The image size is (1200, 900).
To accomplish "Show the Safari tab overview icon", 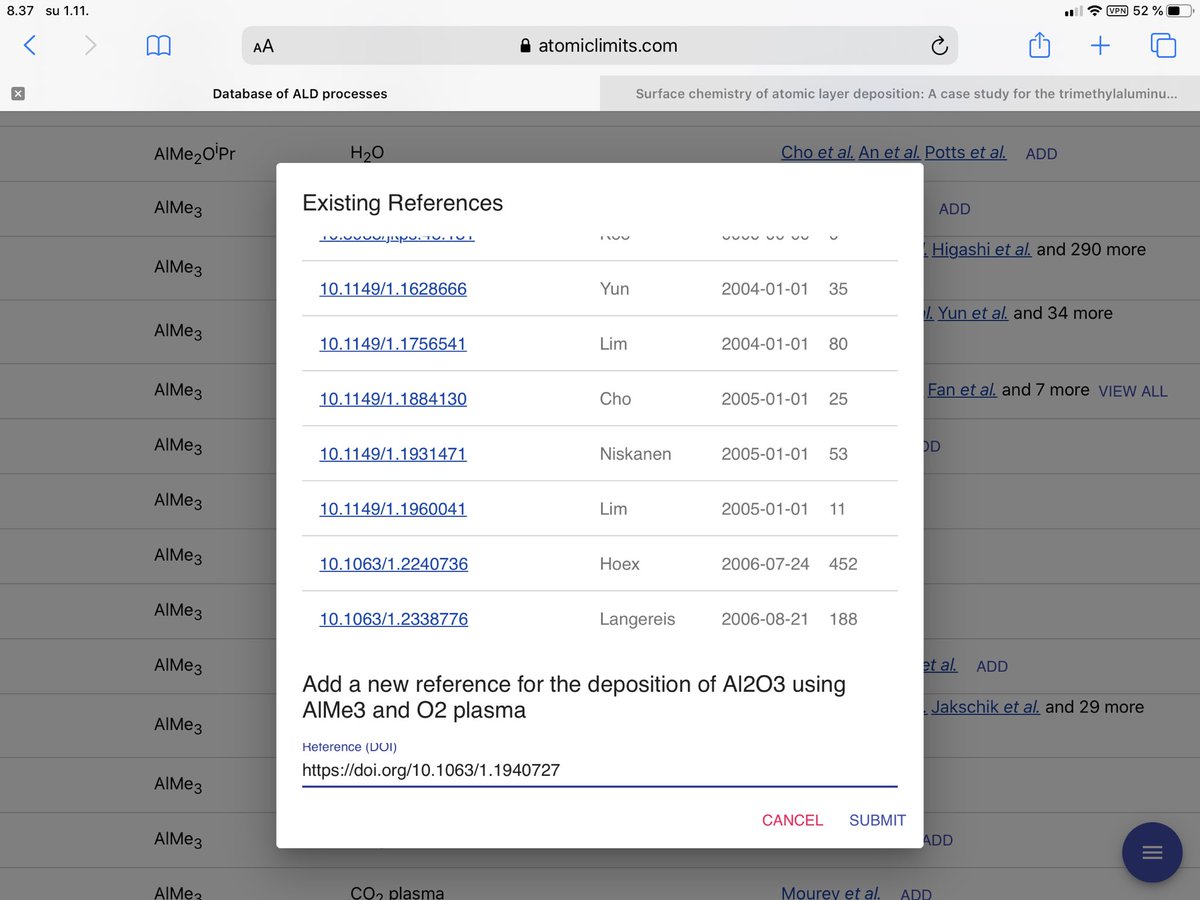I will coord(1163,45).
